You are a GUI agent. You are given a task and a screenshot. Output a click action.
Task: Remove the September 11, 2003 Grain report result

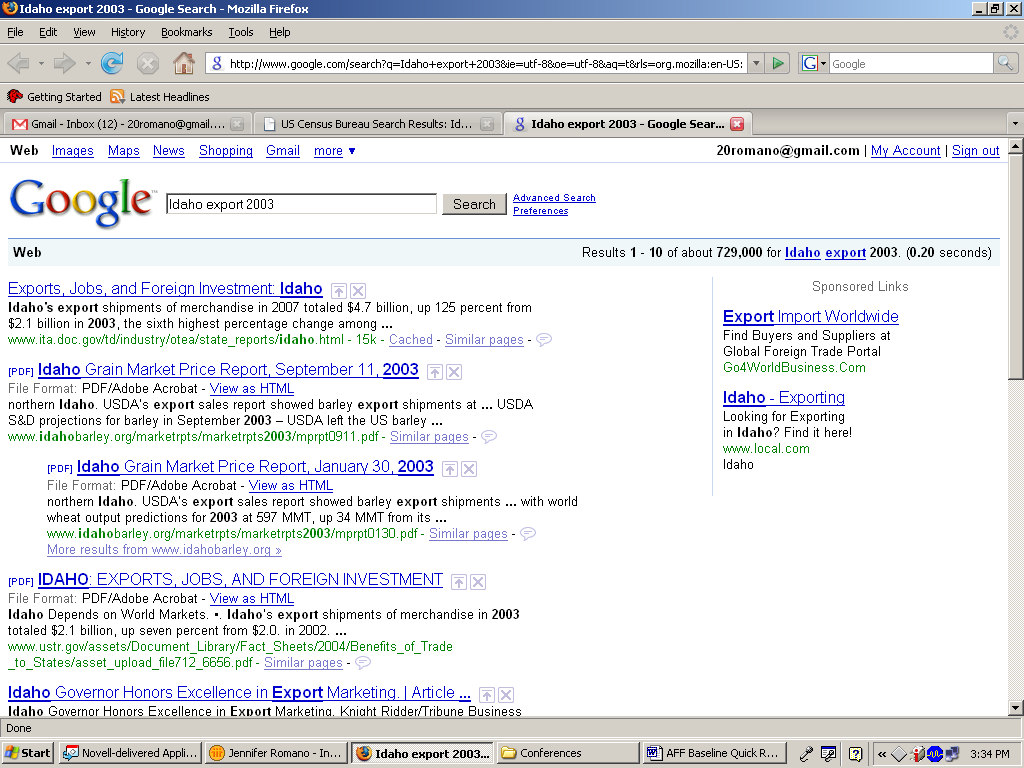(454, 372)
